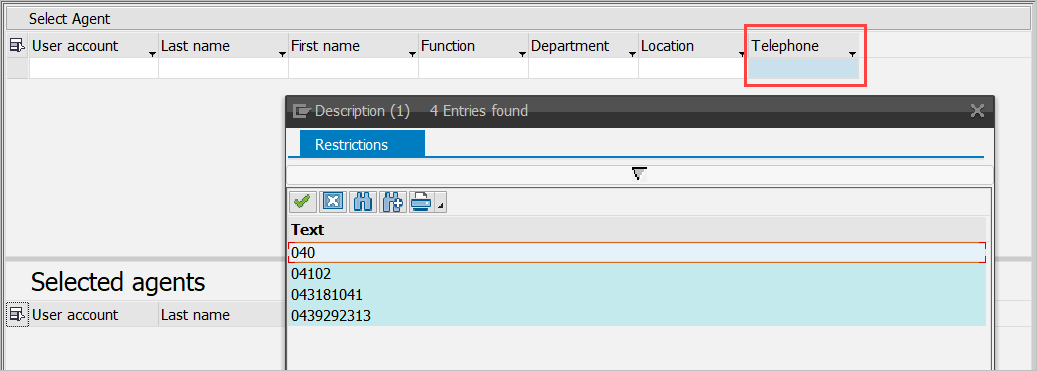The height and width of the screenshot is (371, 1037).
Task: Click the Find Next binoculars-plus icon
Action: point(392,202)
